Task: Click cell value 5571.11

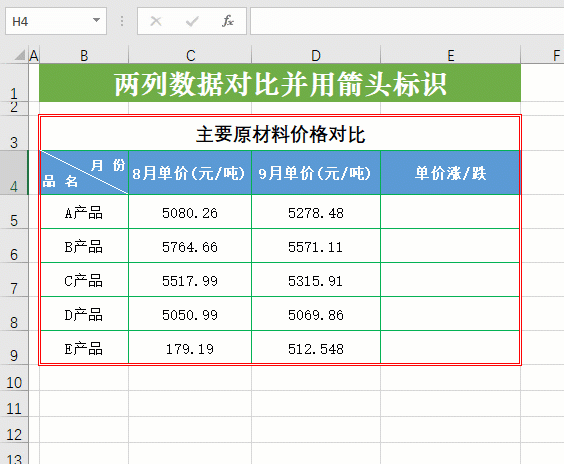Action: (x=316, y=246)
